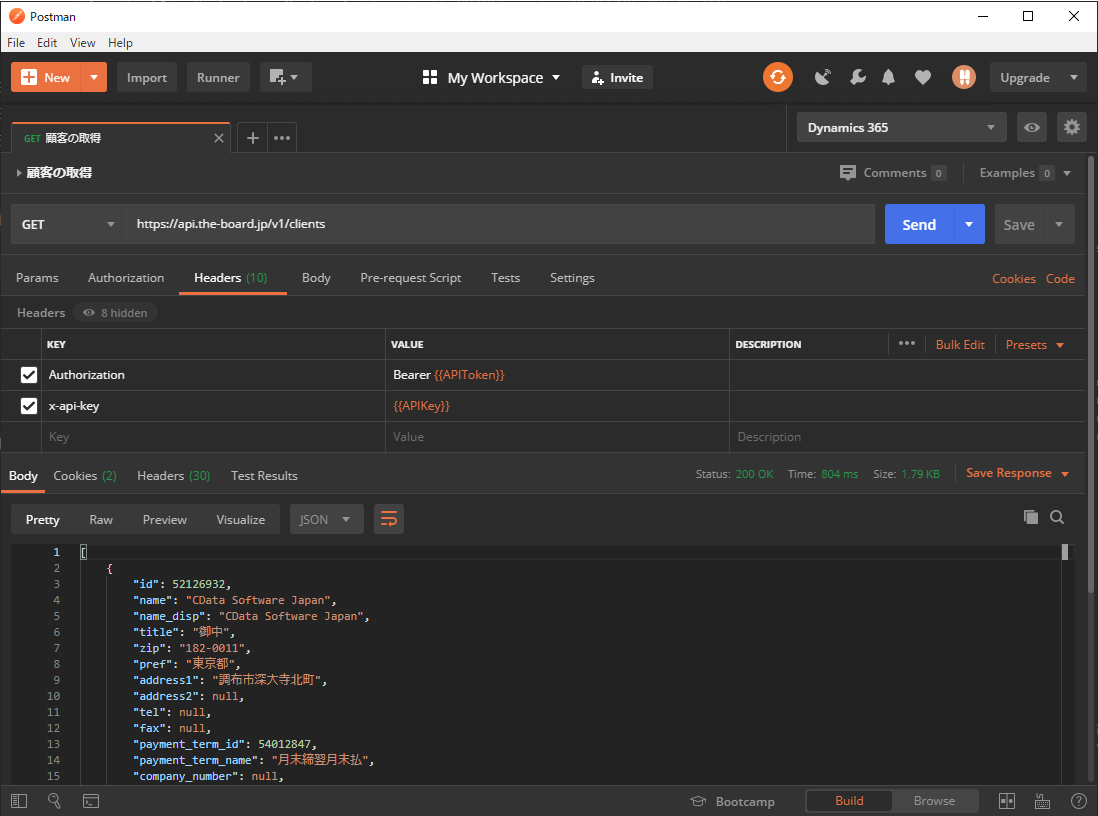
Task: Click the Bulk Edit link
Action: [960, 344]
